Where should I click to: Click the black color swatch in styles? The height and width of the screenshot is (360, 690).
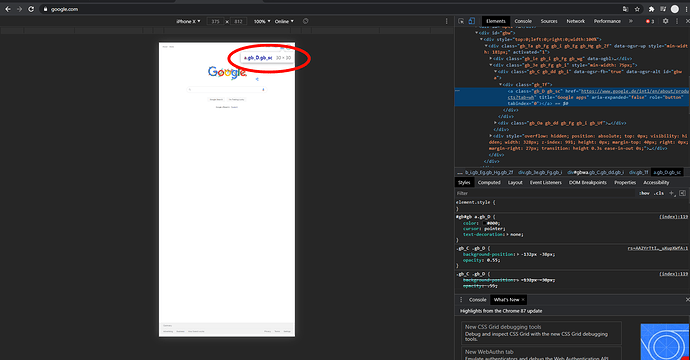coord(484,223)
